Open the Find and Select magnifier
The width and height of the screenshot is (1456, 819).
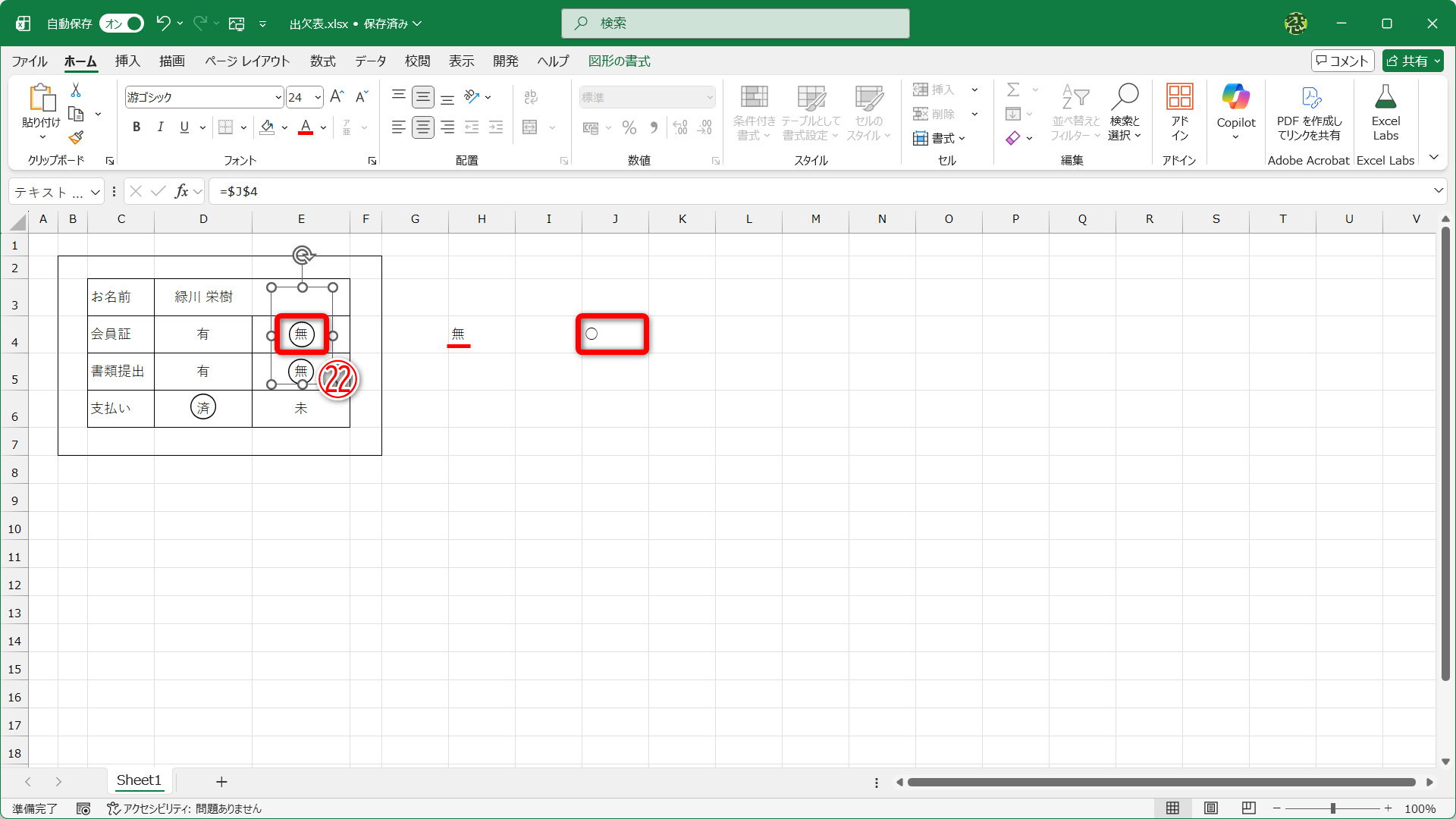(x=1125, y=97)
